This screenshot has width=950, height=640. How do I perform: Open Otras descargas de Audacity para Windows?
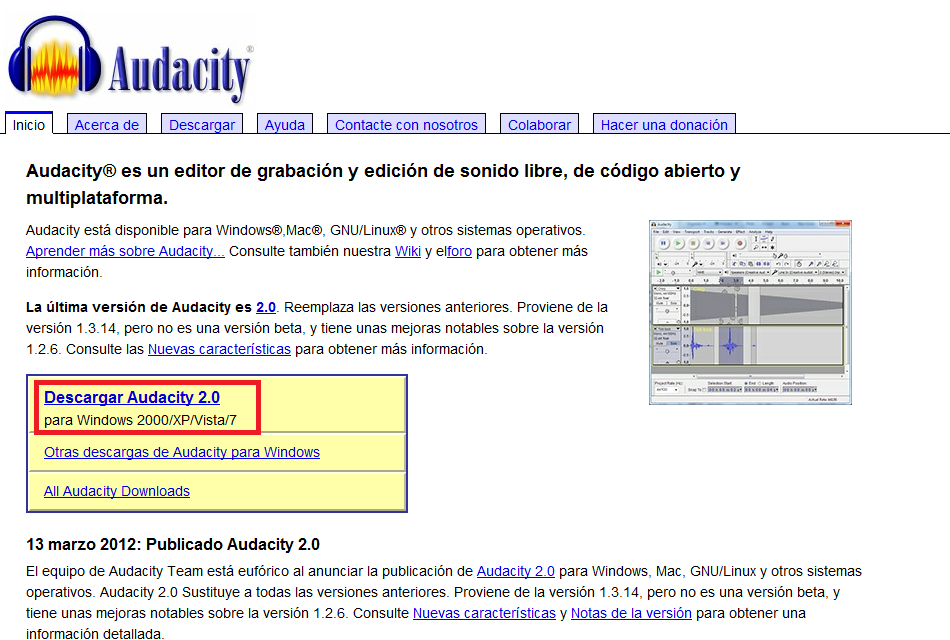point(182,452)
